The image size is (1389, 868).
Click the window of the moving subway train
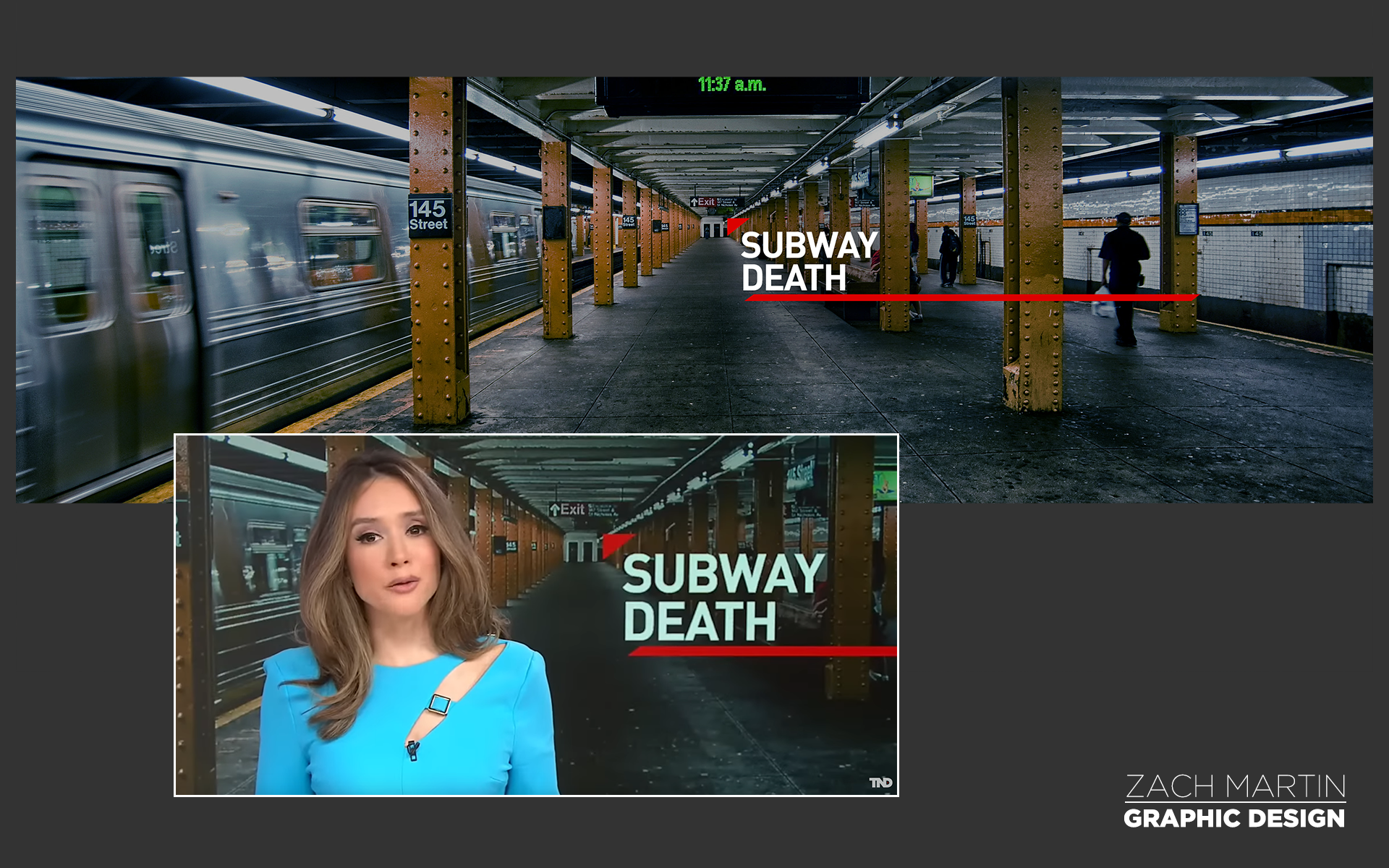[x=341, y=244]
